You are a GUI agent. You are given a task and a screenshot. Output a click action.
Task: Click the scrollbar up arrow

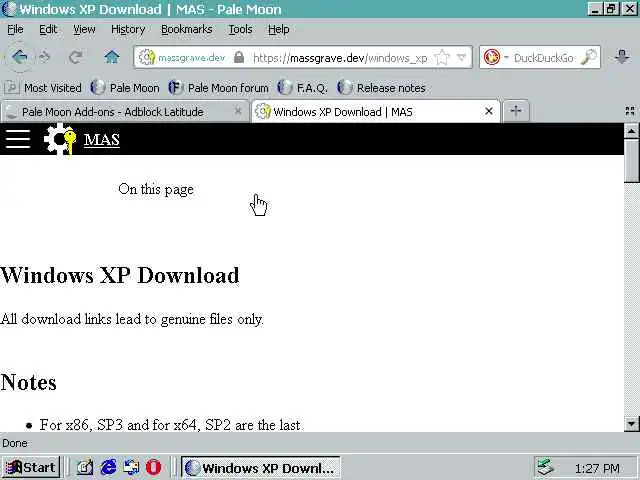tap(631, 131)
